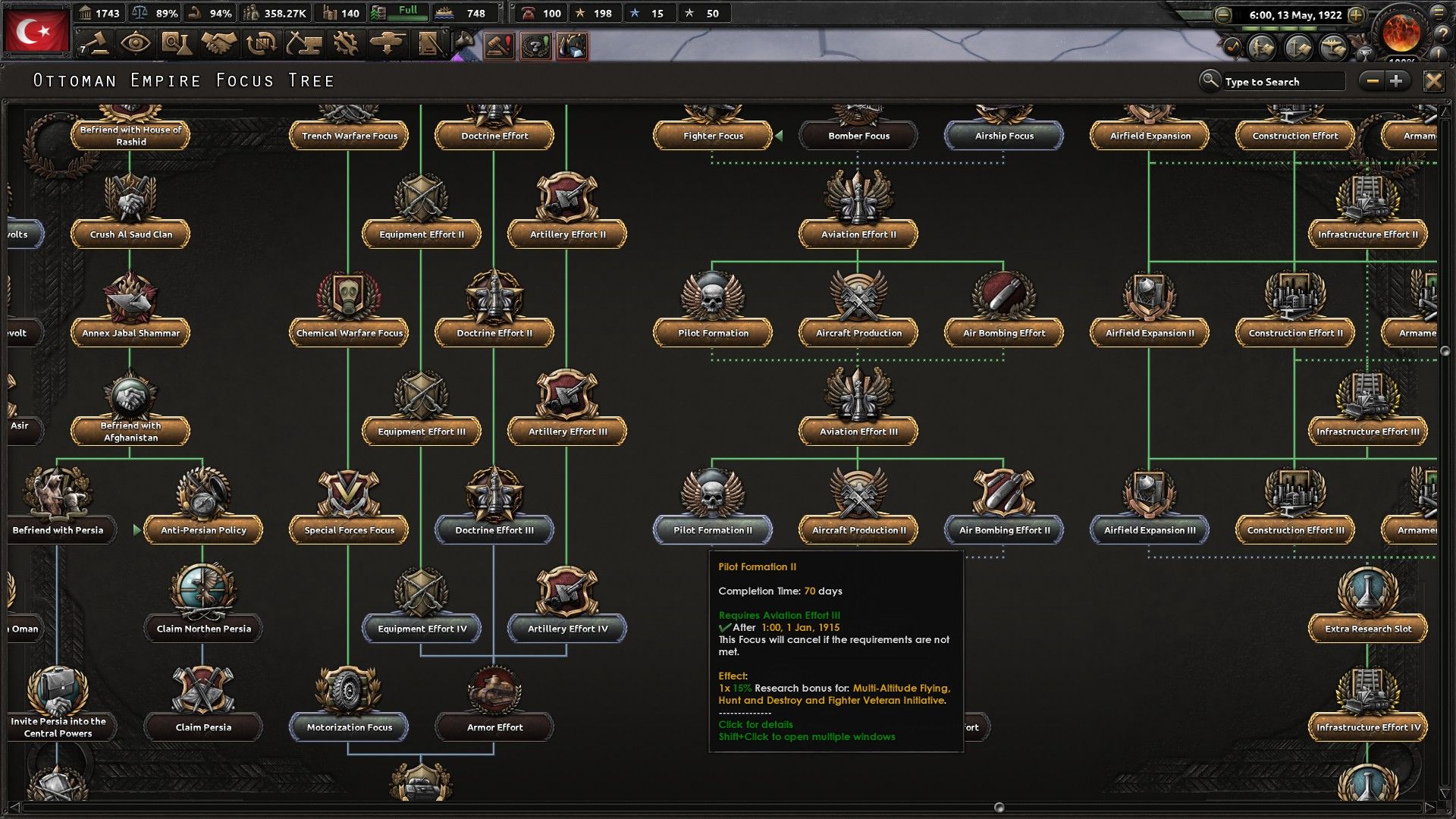
Task: Open the Intelligence eye icon
Action: pyautogui.click(x=135, y=44)
